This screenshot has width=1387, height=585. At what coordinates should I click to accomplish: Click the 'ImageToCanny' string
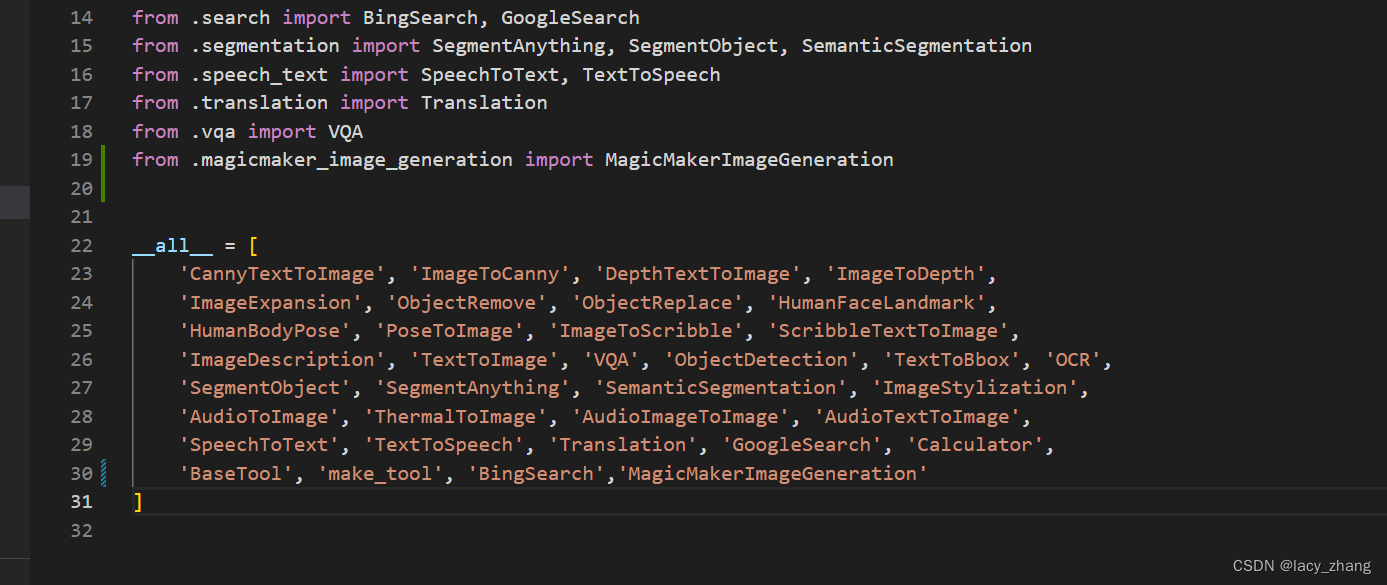coord(491,274)
